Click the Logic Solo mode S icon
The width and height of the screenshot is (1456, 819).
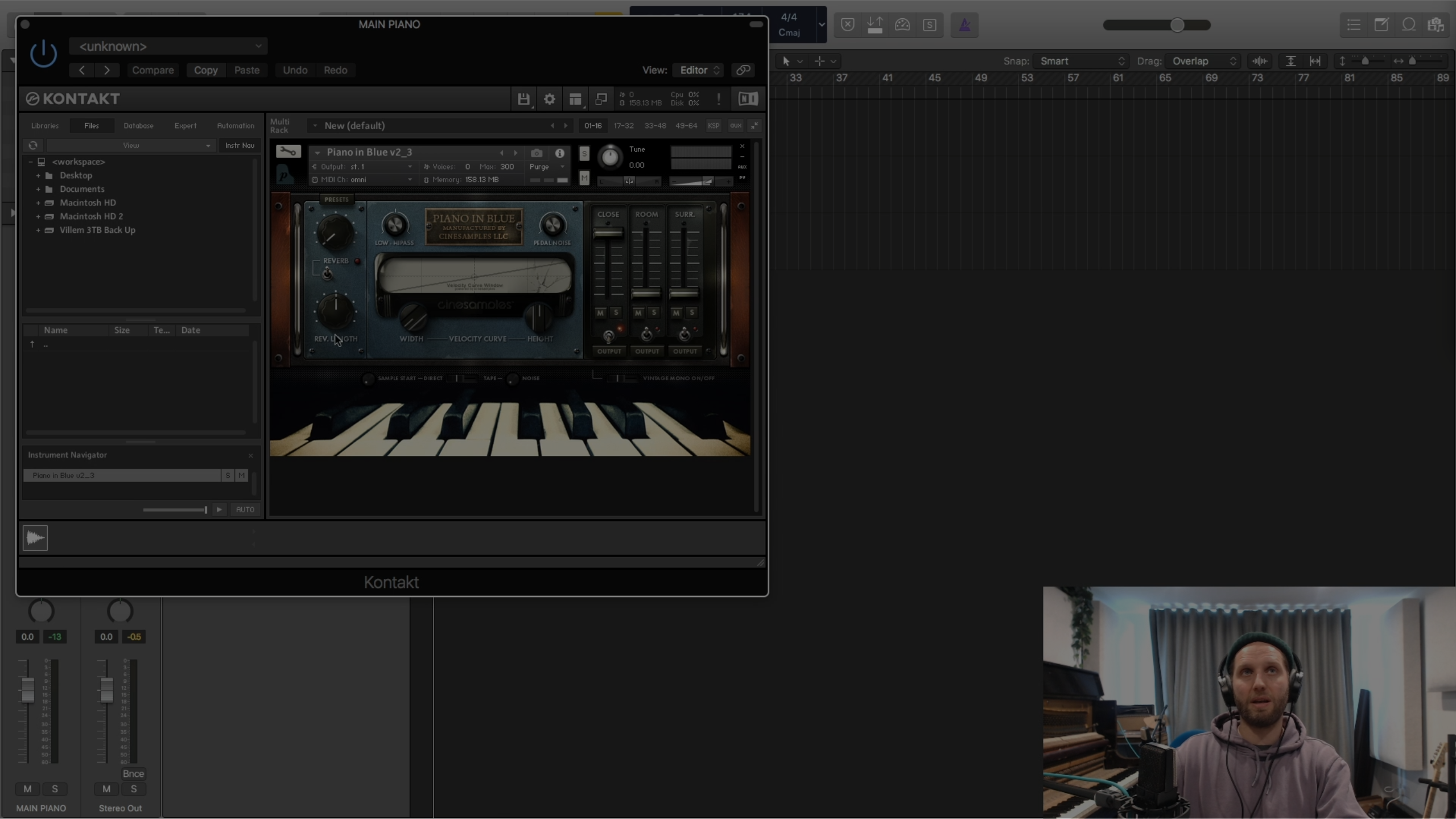[x=930, y=25]
